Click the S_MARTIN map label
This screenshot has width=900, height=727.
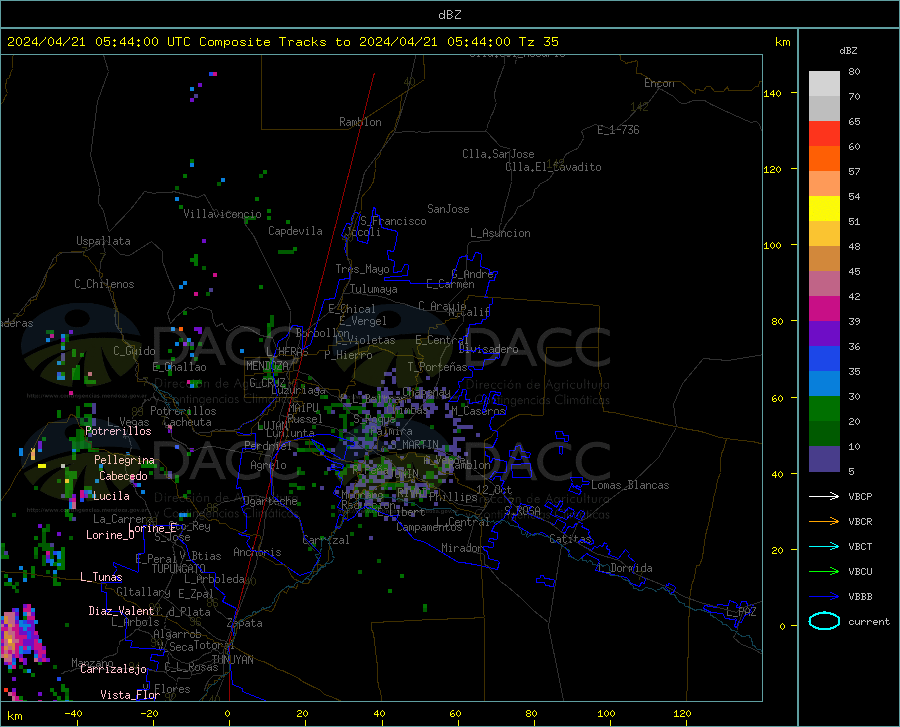click(x=414, y=445)
